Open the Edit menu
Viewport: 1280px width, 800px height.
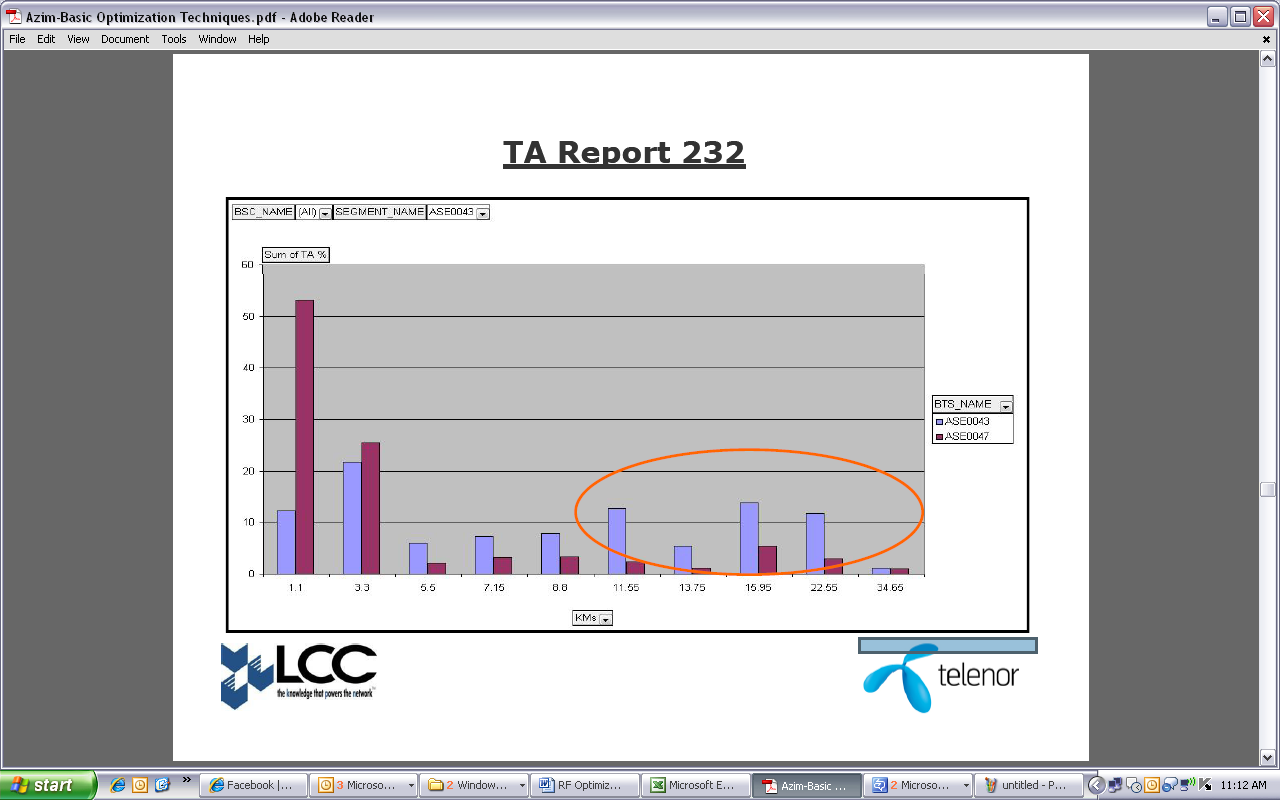[x=46, y=39]
